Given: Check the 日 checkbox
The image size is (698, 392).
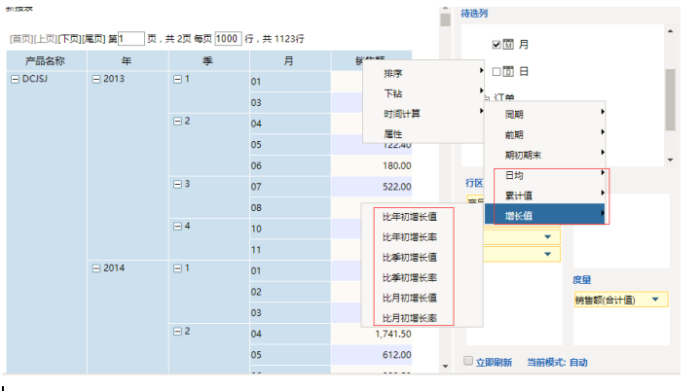Looking at the screenshot, I should click(496, 72).
